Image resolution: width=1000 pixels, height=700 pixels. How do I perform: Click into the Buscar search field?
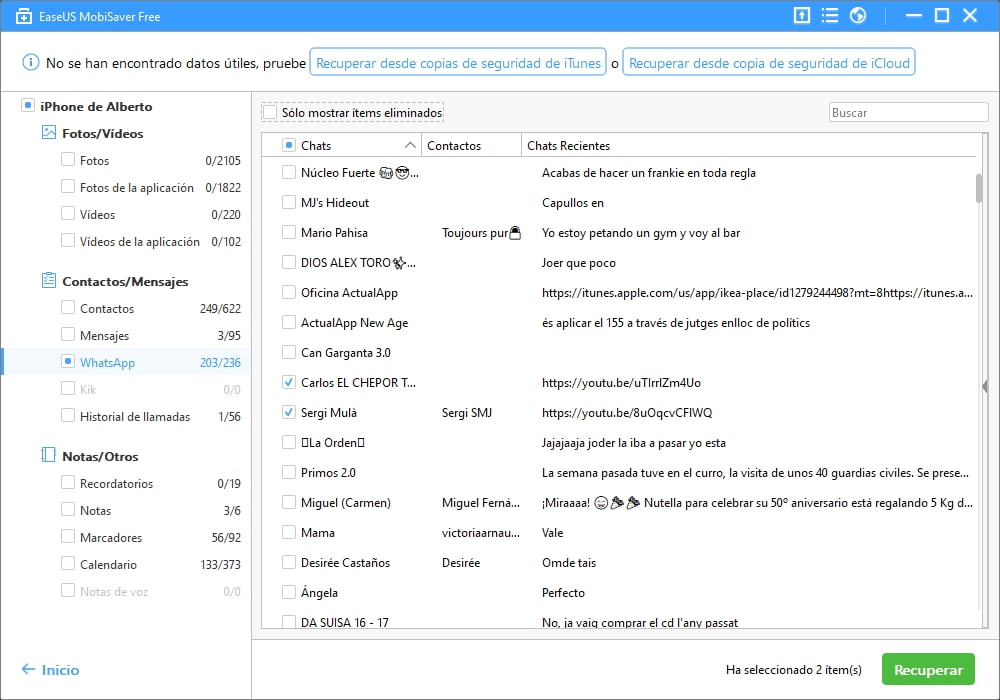[908, 112]
